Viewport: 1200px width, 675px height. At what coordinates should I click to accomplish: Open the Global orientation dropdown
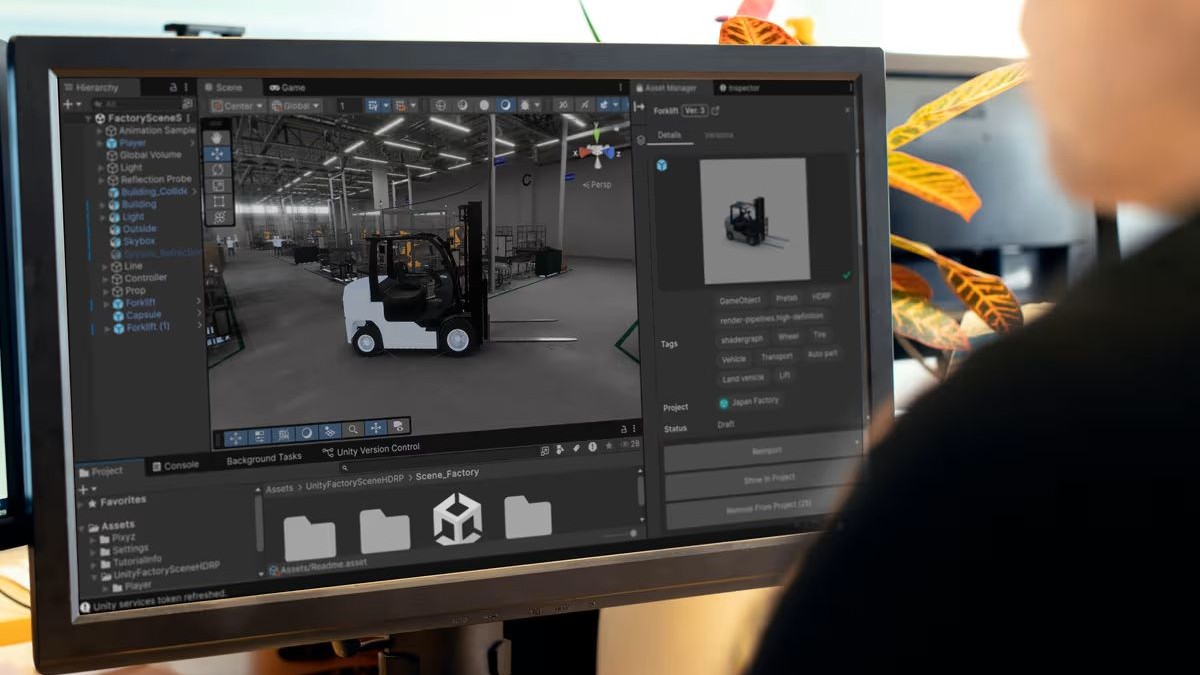click(295, 105)
